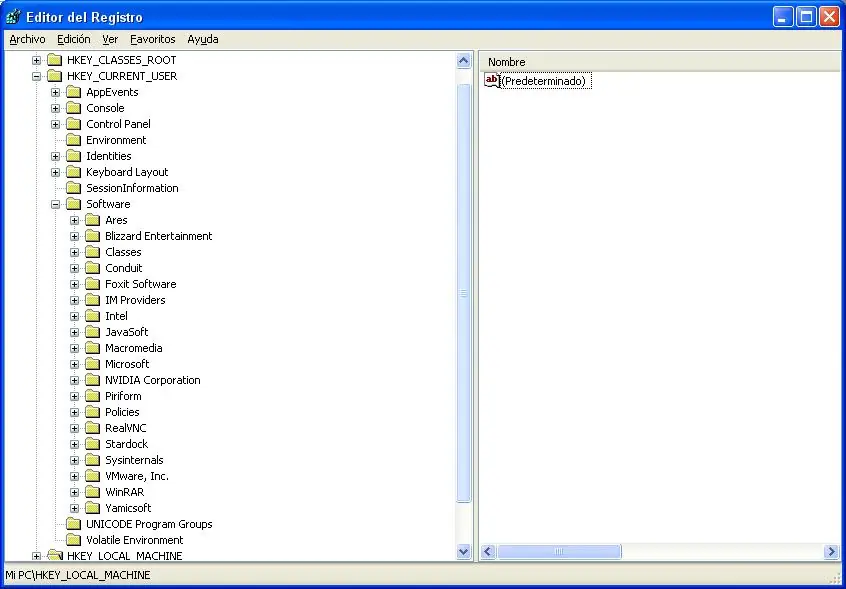Click the HKEY_CLASSES_ROOT folder icon
This screenshot has height=589, width=846.
[x=54, y=60]
